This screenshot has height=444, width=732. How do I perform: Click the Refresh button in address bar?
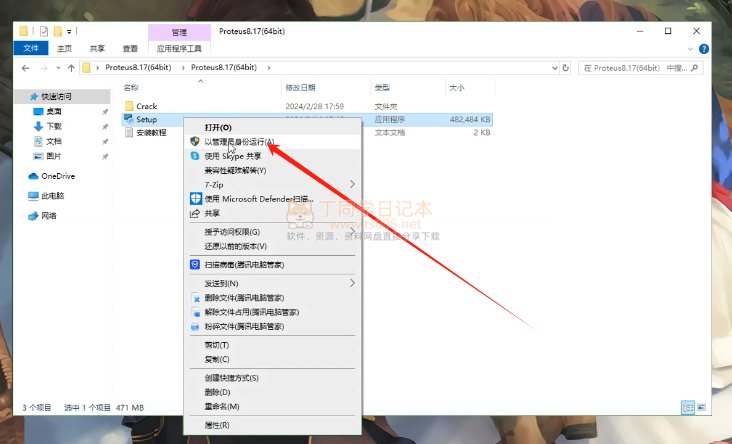click(565, 68)
